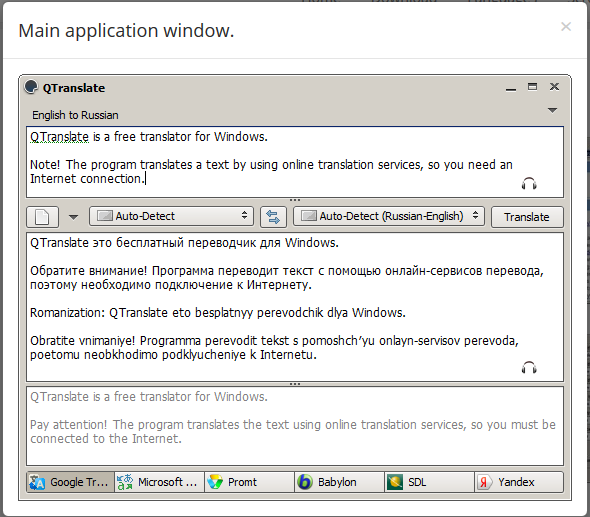This screenshot has height=517, width=590.
Task: Play audio of the source English text
Action: 529,184
